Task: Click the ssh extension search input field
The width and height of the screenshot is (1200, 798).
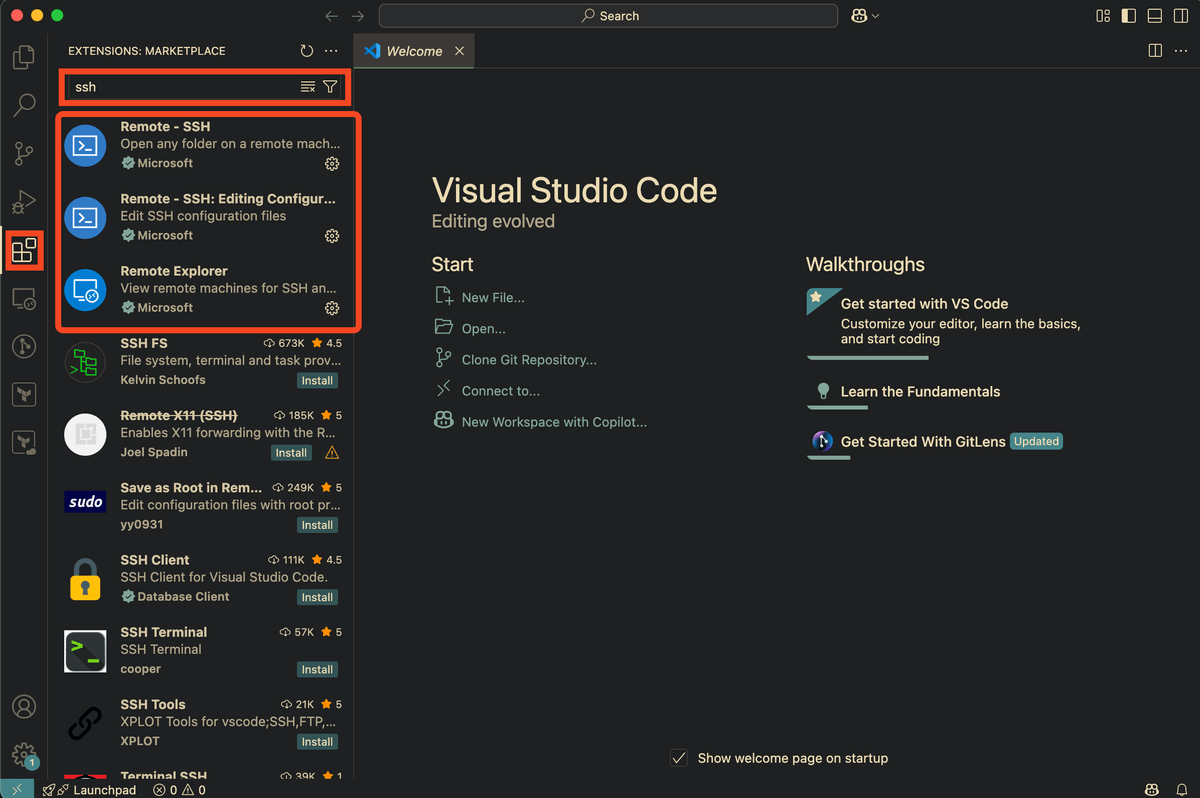Action: coord(180,87)
